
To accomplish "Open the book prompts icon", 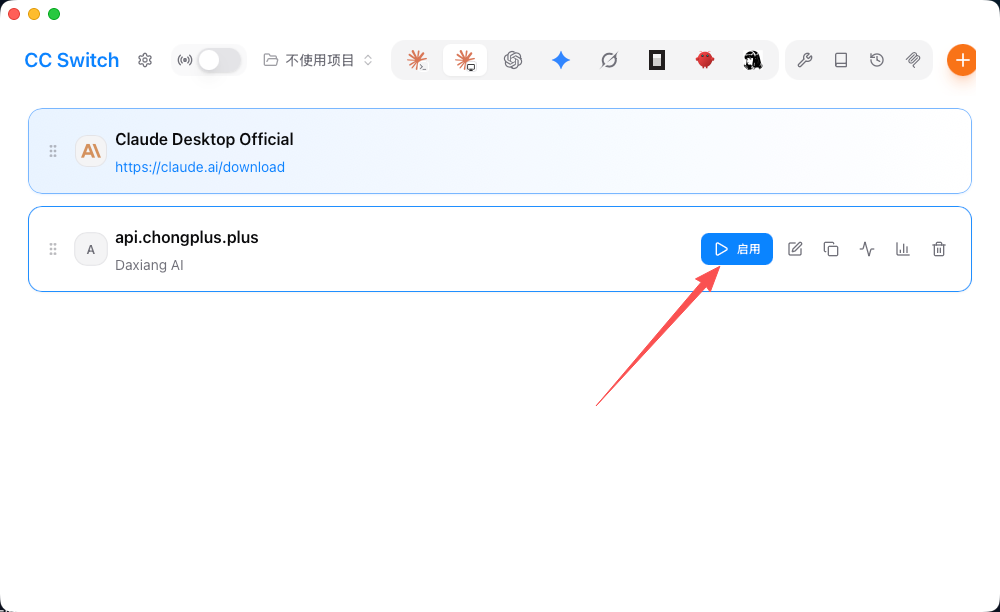I will click(x=841, y=60).
